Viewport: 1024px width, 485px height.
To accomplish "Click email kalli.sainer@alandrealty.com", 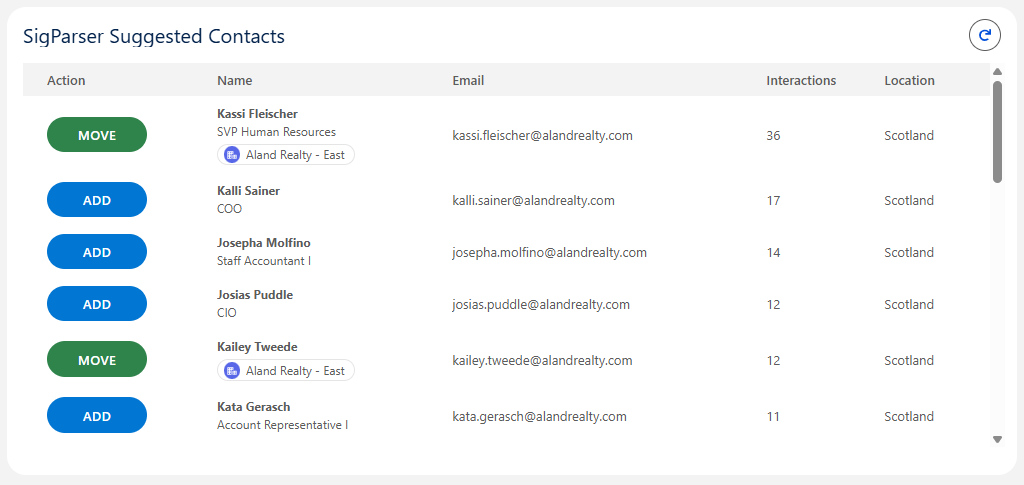I will (x=534, y=200).
